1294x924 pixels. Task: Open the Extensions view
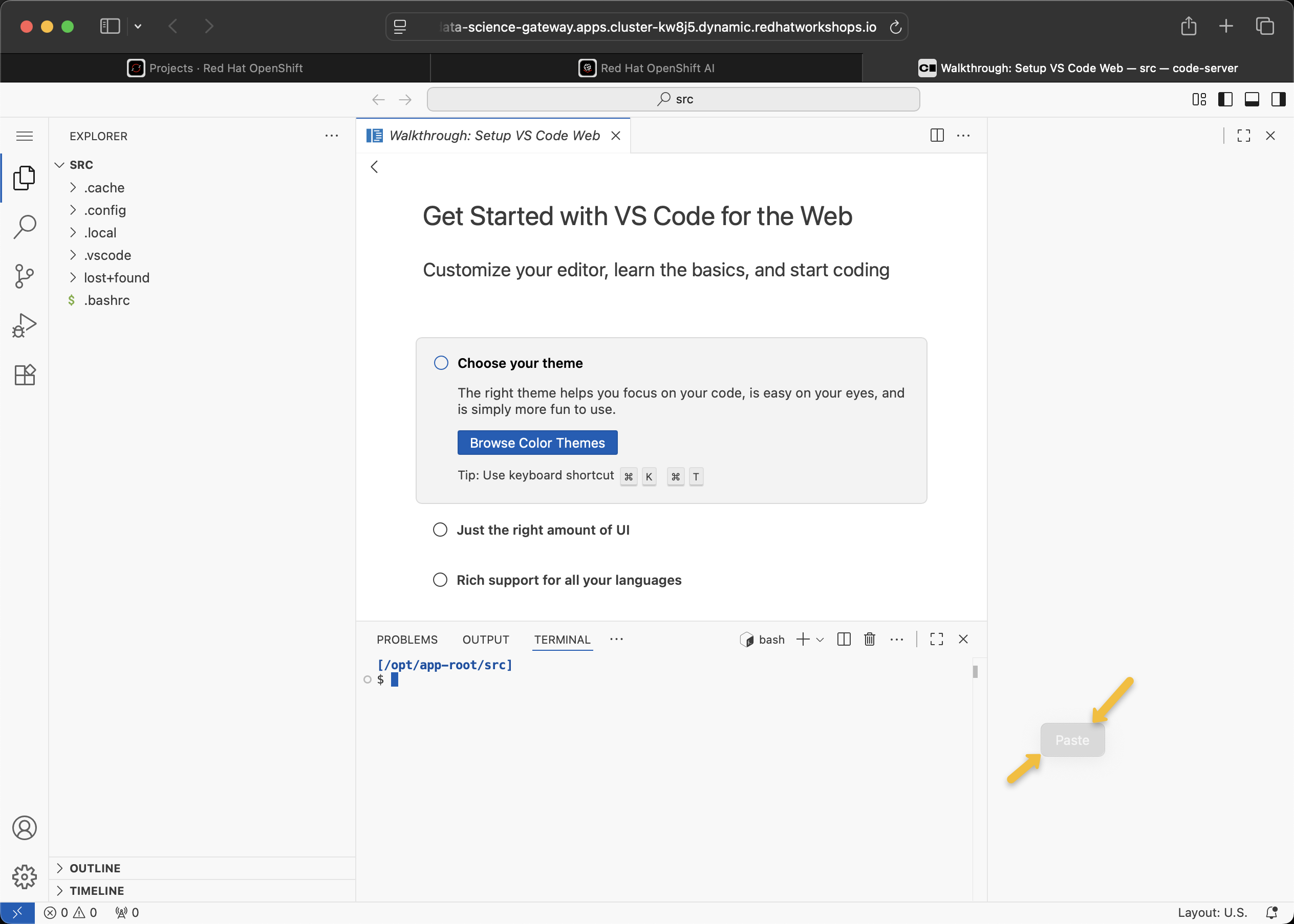click(25, 375)
